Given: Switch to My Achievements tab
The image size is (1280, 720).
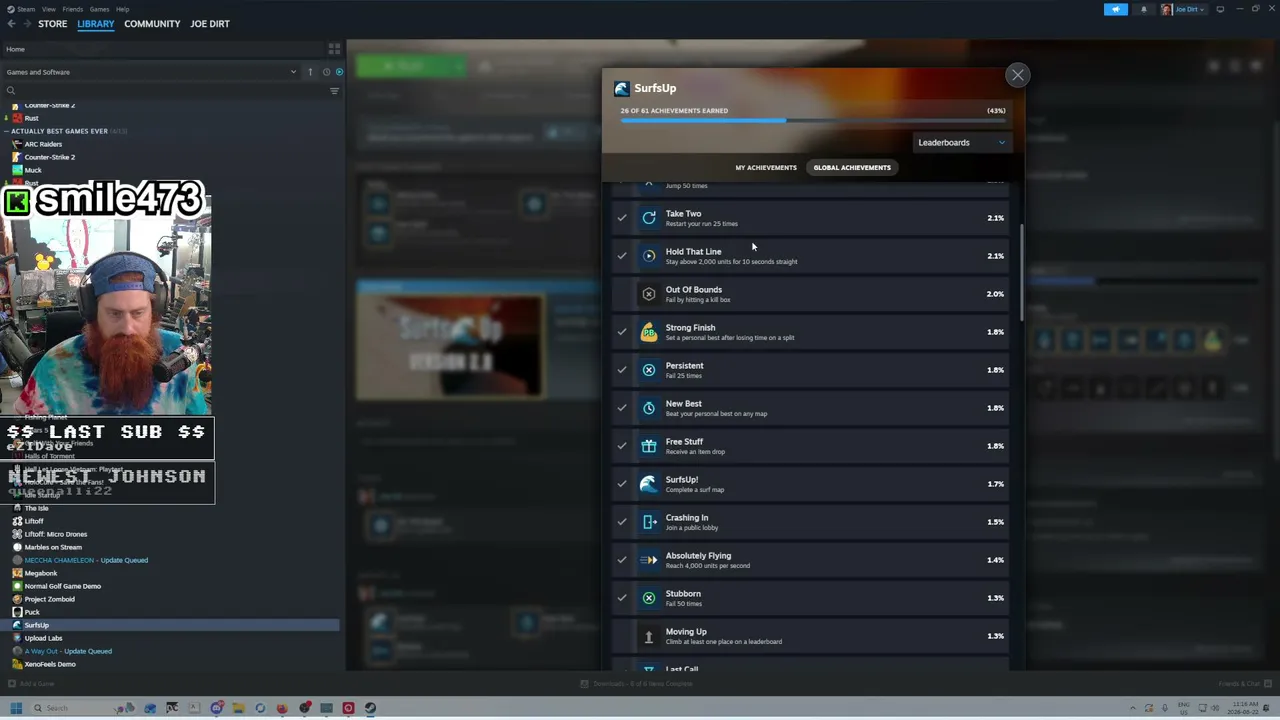Looking at the screenshot, I should click(766, 167).
